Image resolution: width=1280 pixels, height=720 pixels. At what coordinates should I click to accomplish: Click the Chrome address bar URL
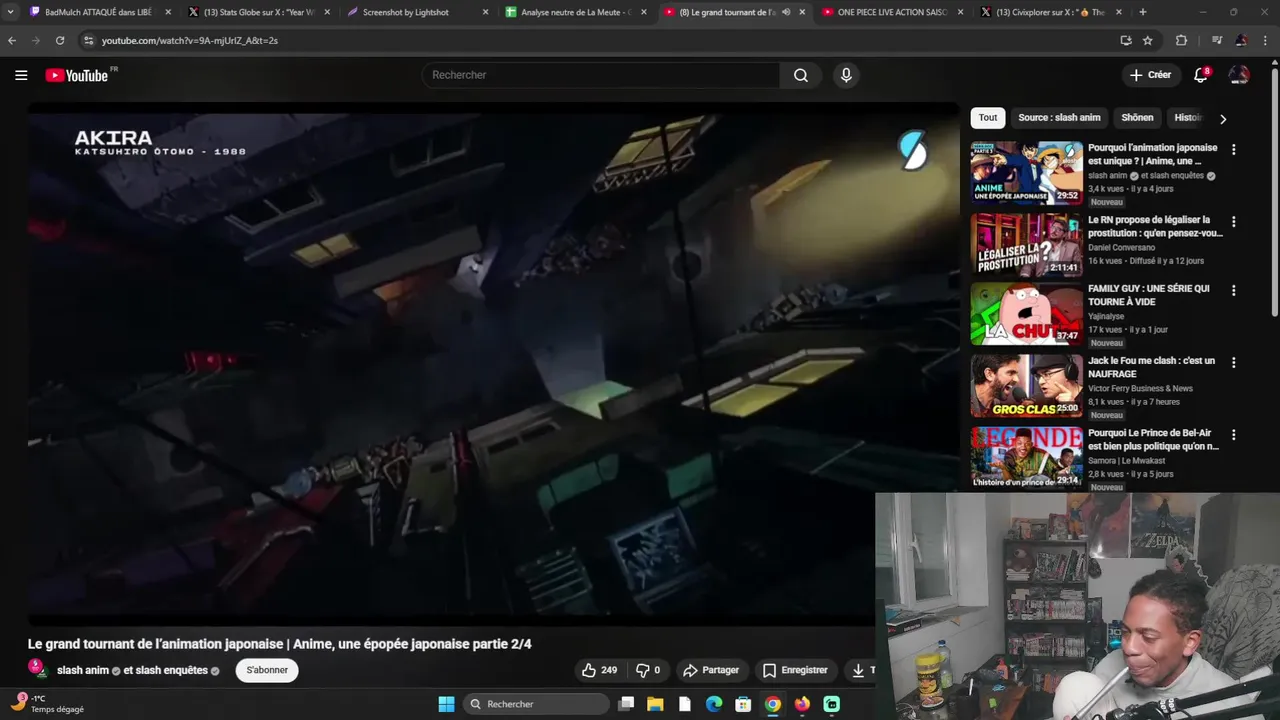point(190,40)
